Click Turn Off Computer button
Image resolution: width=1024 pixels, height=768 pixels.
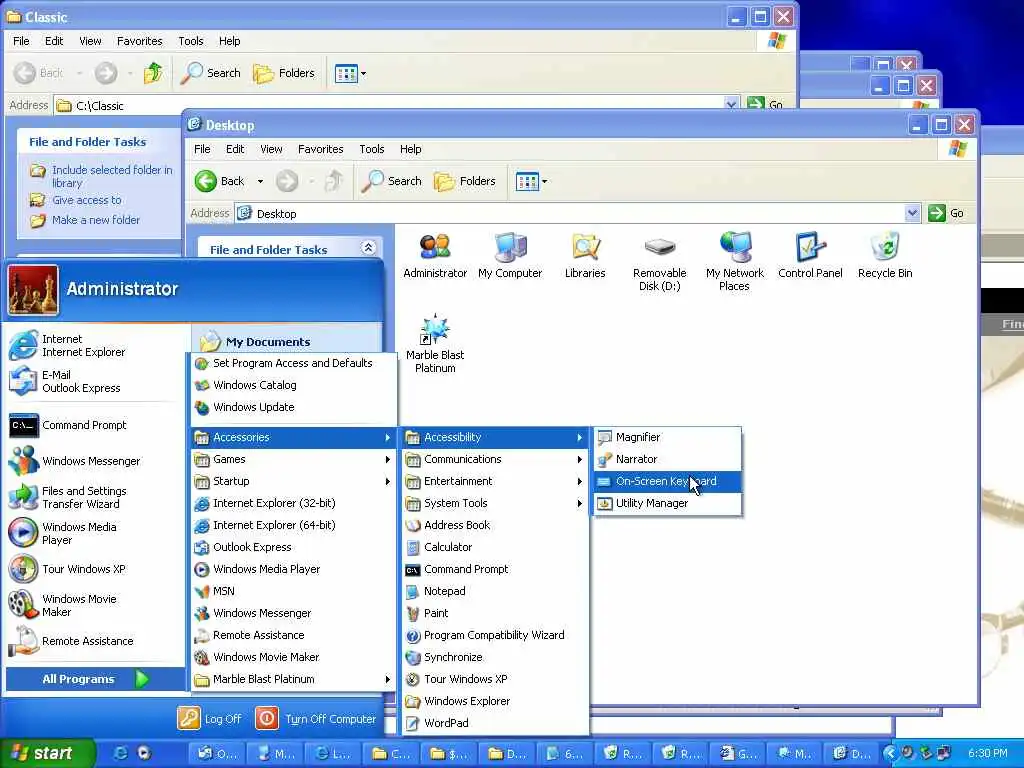tap(316, 719)
